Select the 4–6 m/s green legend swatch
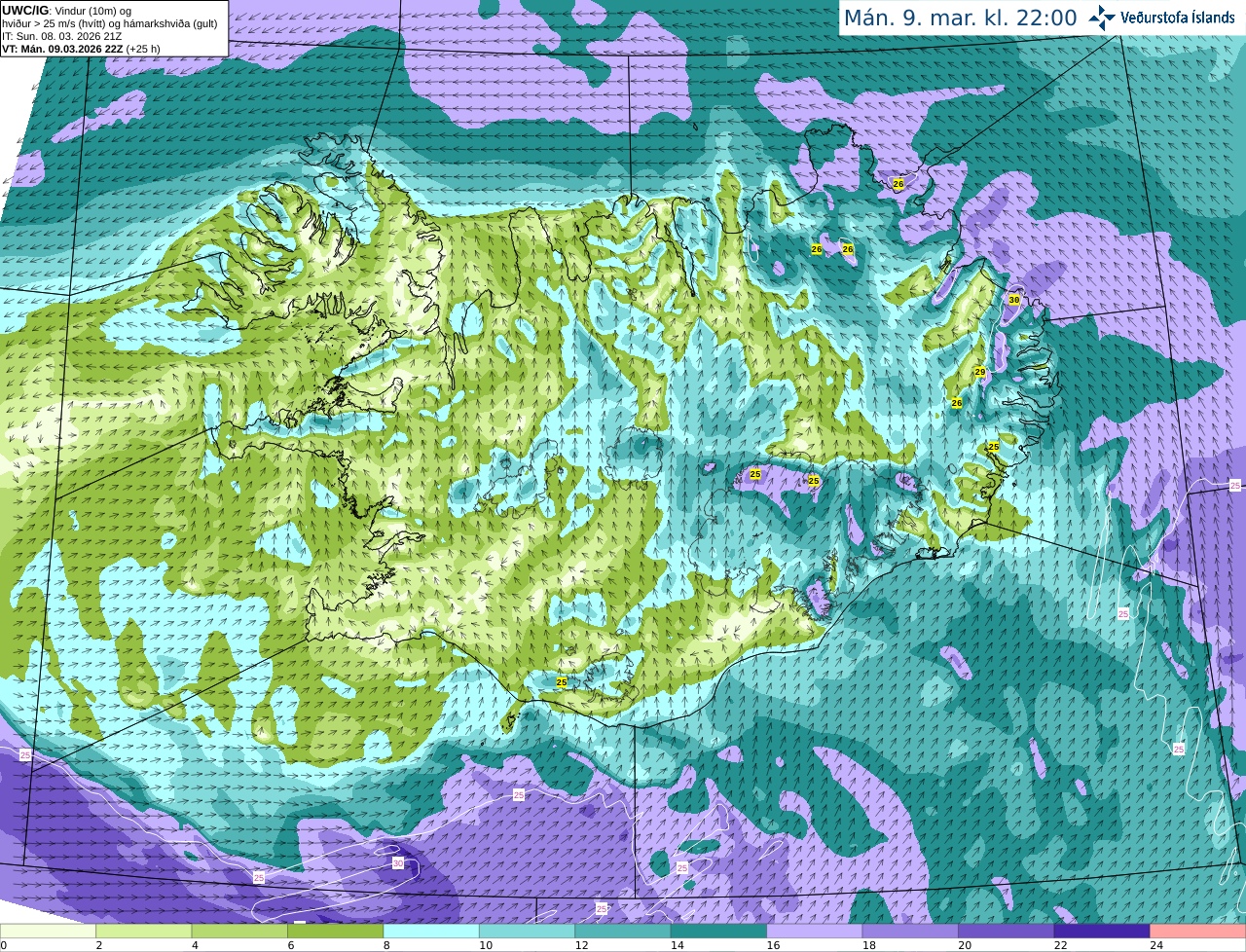 click(x=239, y=931)
